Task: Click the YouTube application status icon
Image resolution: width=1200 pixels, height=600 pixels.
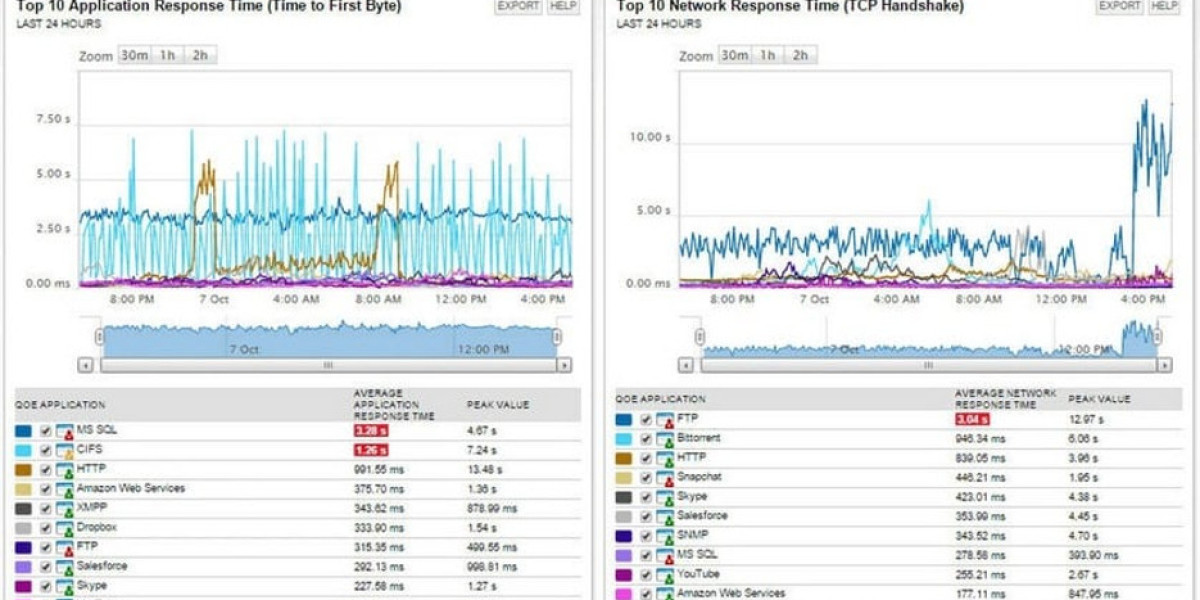Action: [x=665, y=576]
